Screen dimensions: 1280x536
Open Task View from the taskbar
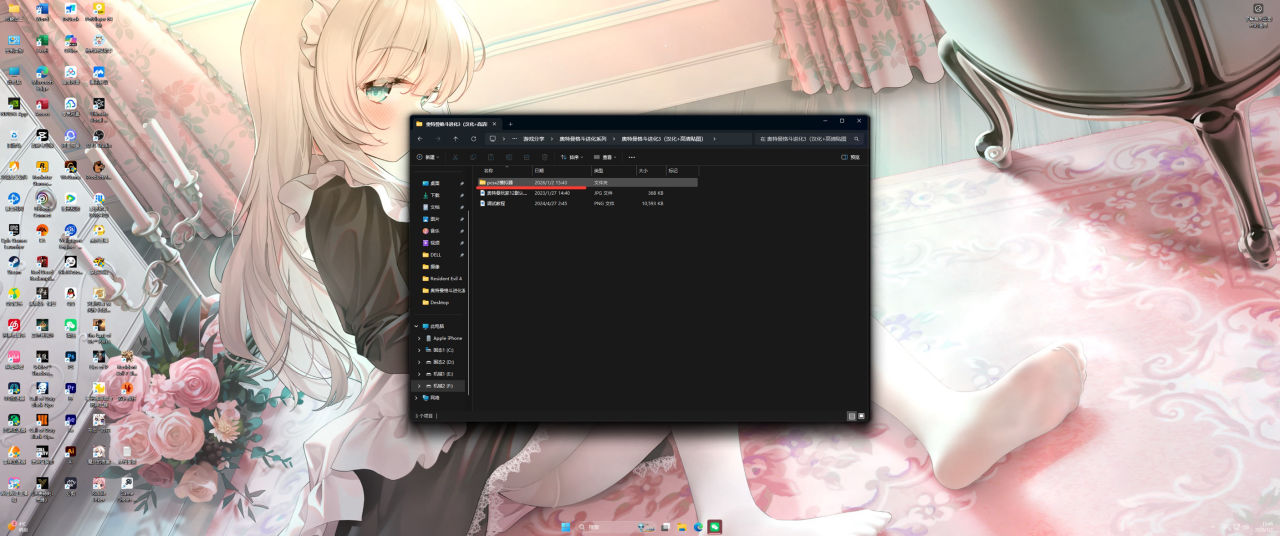(666, 526)
